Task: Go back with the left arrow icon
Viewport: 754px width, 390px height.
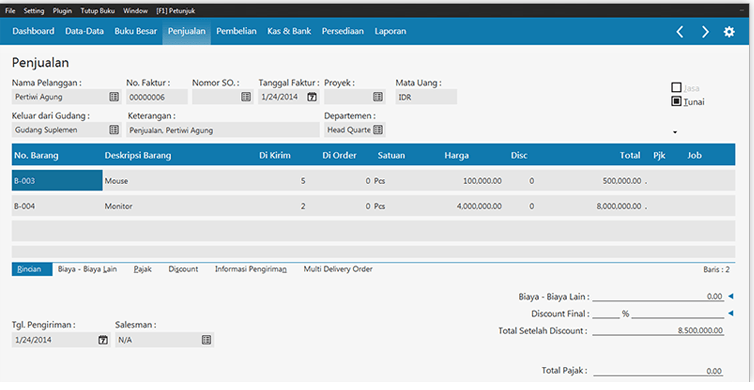Action: tap(680, 32)
